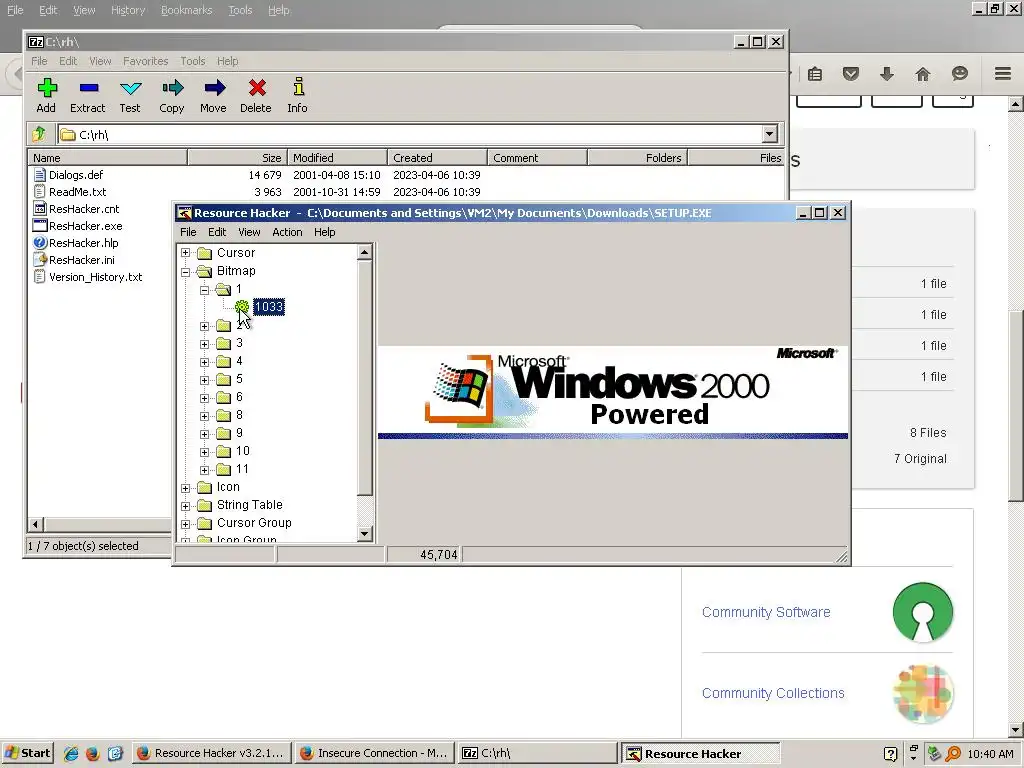
Task: Click the Extract icon in 7-Zip toolbar
Action: point(89,88)
